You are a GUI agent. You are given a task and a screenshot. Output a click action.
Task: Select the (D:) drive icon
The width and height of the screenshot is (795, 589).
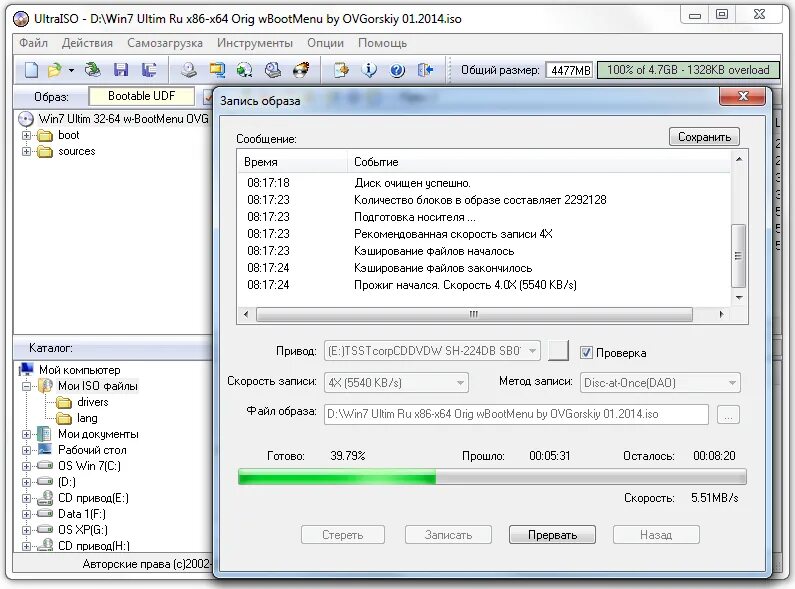click(45, 482)
